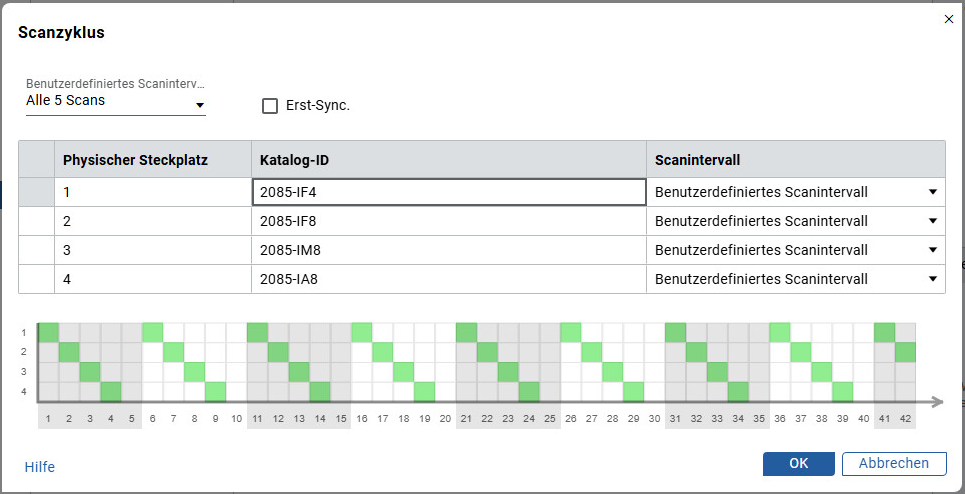Viewport: 965px width, 494px height.
Task: Click green scan cell, slot 3, scan 18
Action: pos(404,372)
